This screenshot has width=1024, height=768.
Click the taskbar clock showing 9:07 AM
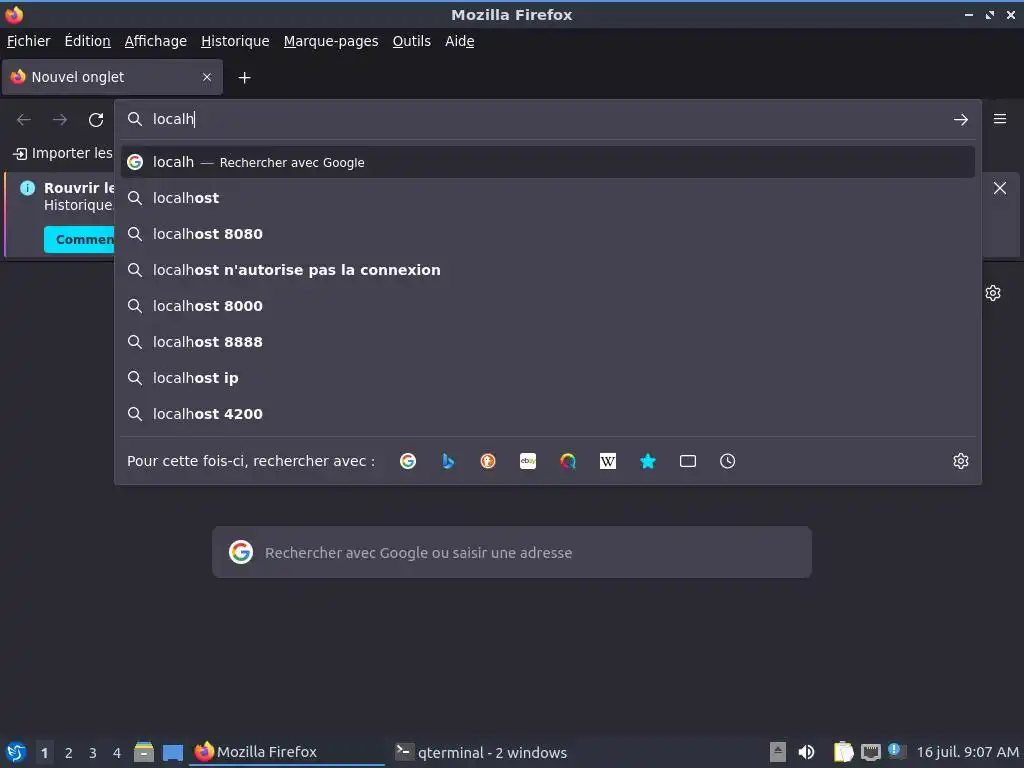[x=967, y=752]
